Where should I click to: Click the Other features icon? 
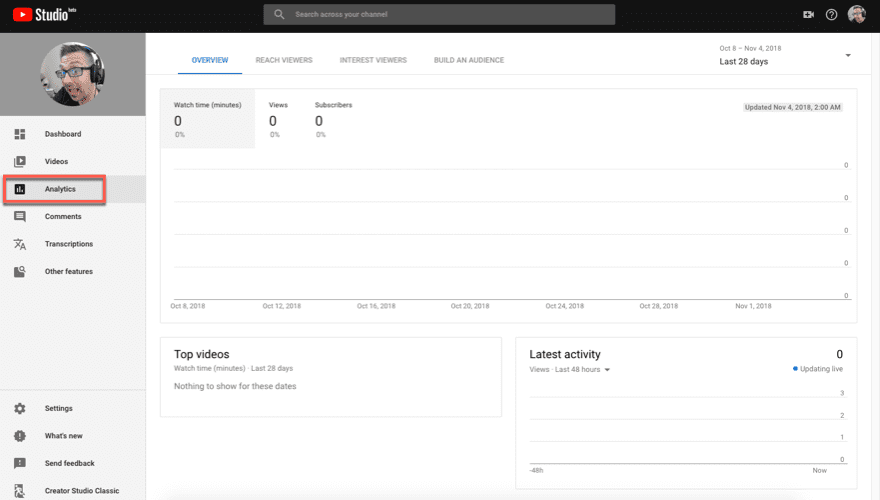point(20,272)
